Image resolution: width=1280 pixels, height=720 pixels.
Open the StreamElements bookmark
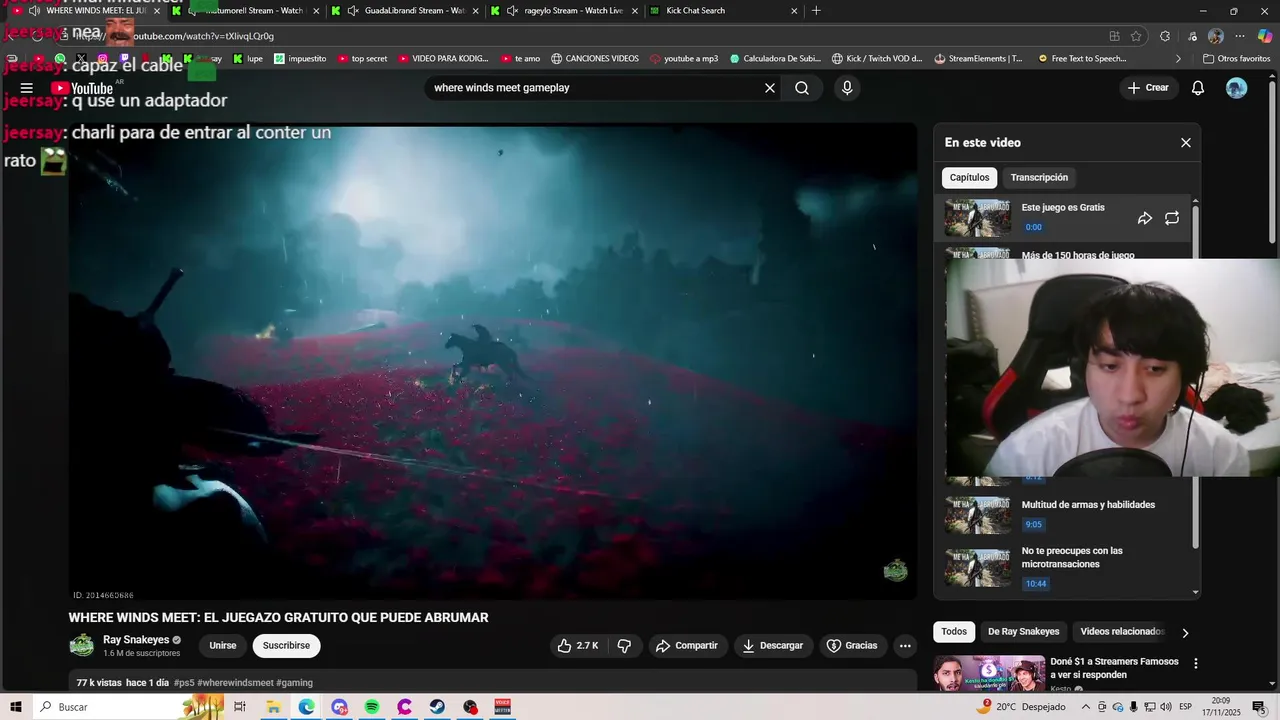[978, 59]
